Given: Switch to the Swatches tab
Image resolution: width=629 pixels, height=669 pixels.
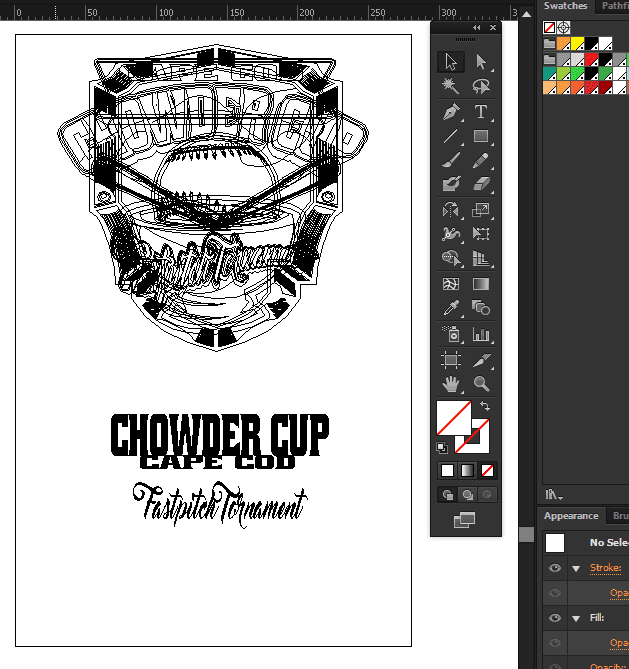Looking at the screenshot, I should [x=565, y=6].
